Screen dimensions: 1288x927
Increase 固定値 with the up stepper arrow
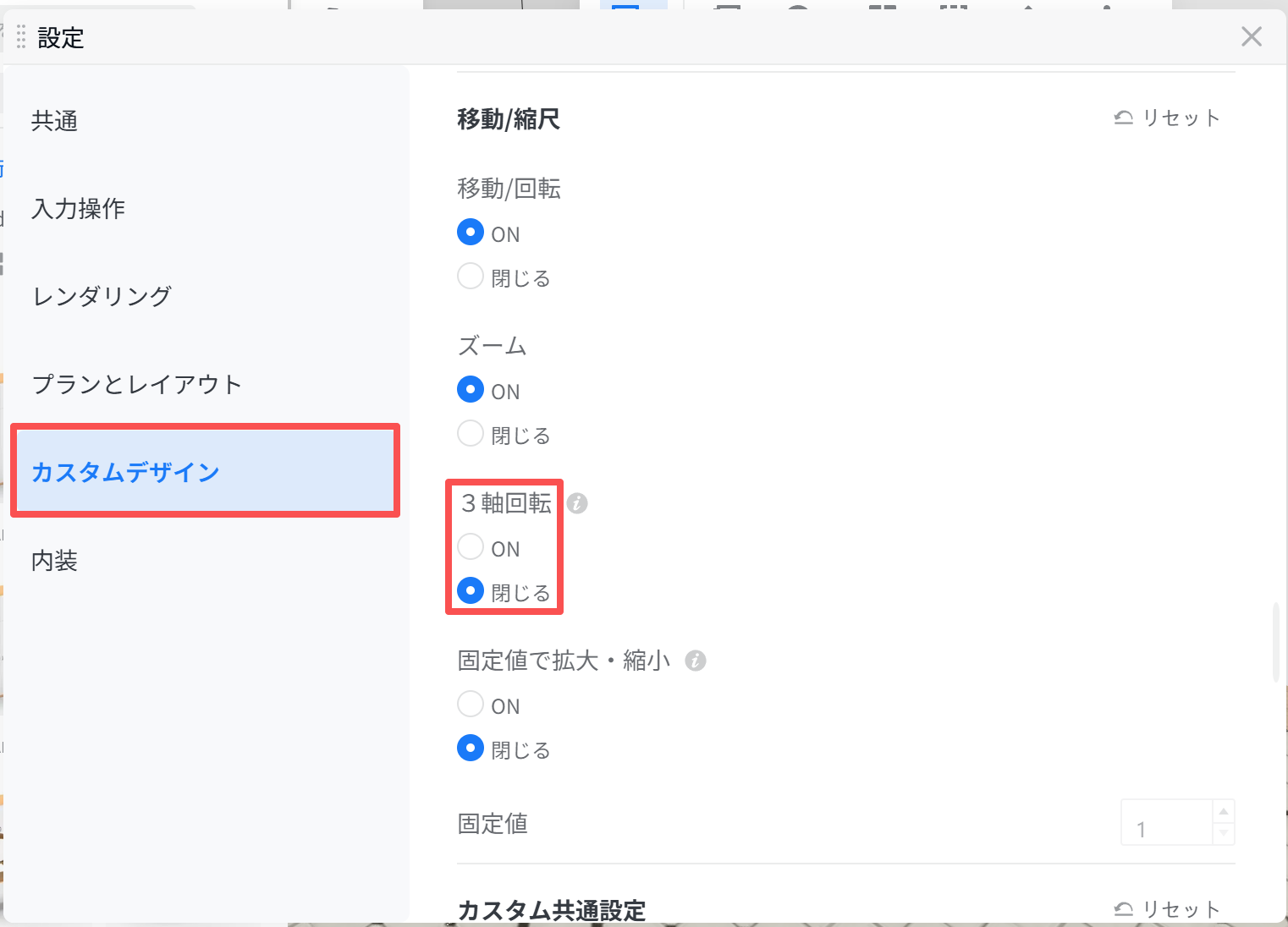1224,811
